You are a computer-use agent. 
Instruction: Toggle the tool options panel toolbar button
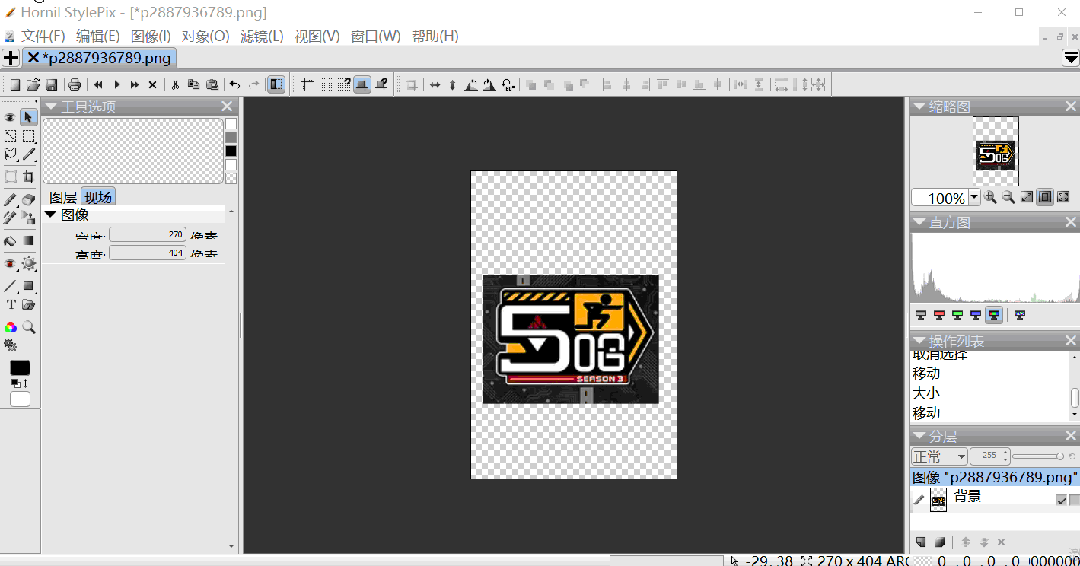pyautogui.click(x=276, y=85)
